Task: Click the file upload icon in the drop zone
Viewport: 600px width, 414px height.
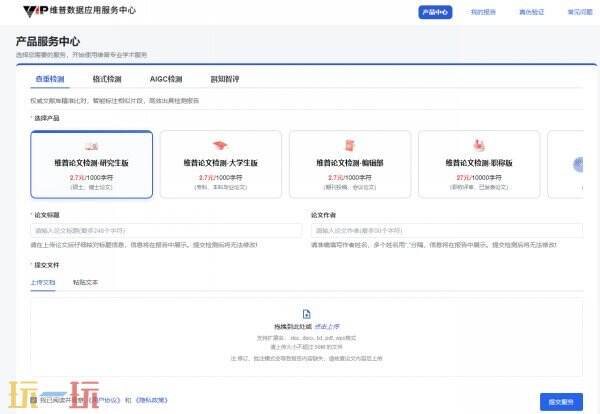Action: click(x=307, y=314)
